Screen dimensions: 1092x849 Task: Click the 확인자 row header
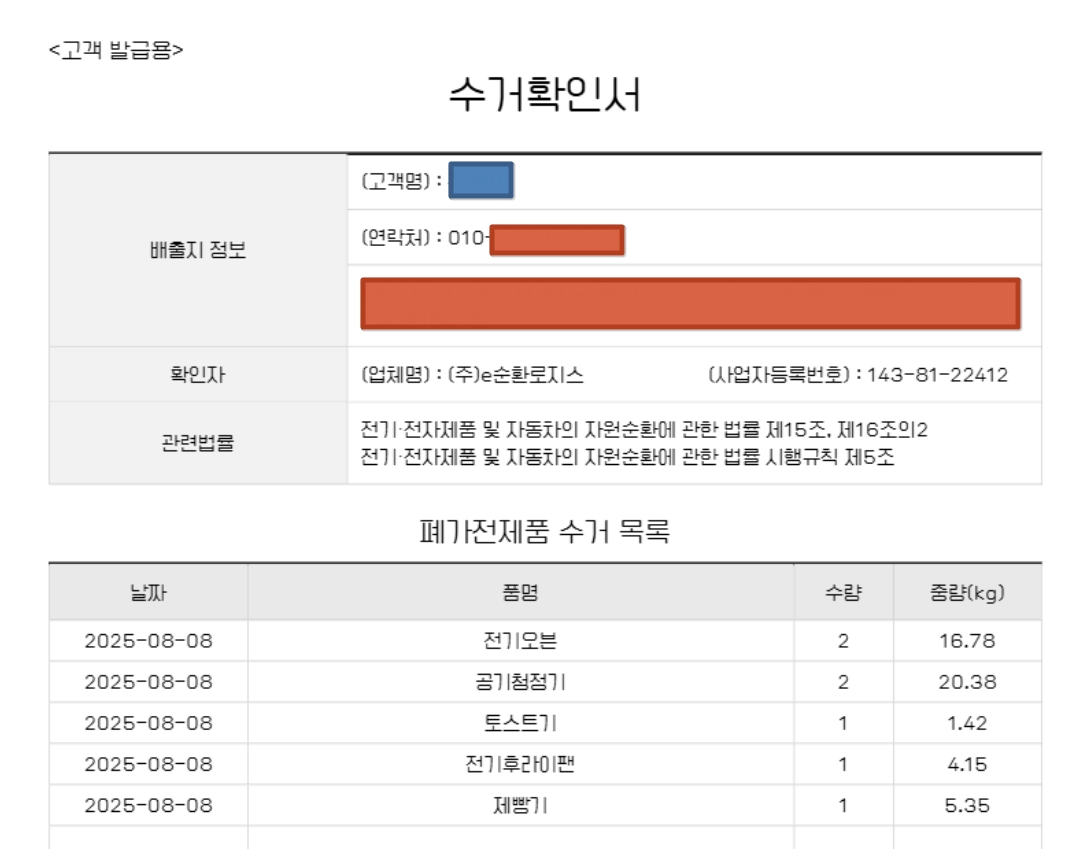[x=198, y=375]
